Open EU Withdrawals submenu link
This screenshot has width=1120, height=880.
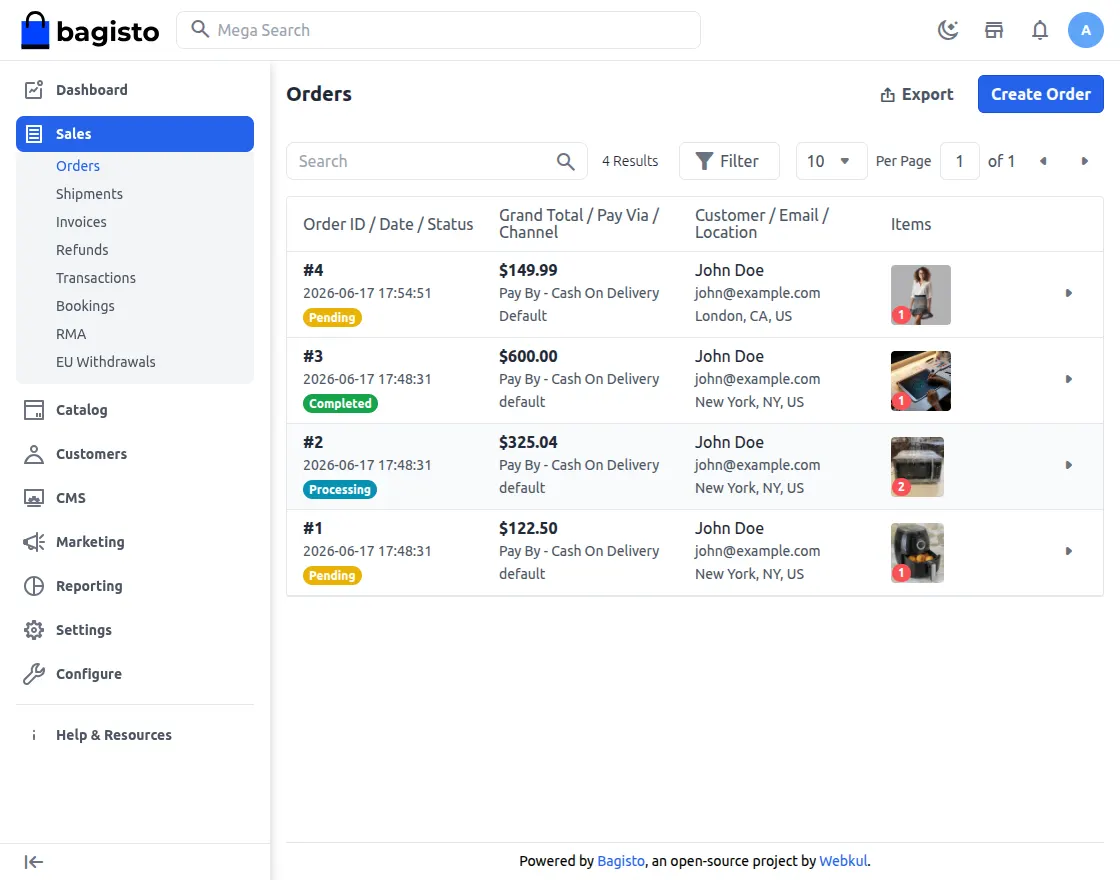[106, 362]
